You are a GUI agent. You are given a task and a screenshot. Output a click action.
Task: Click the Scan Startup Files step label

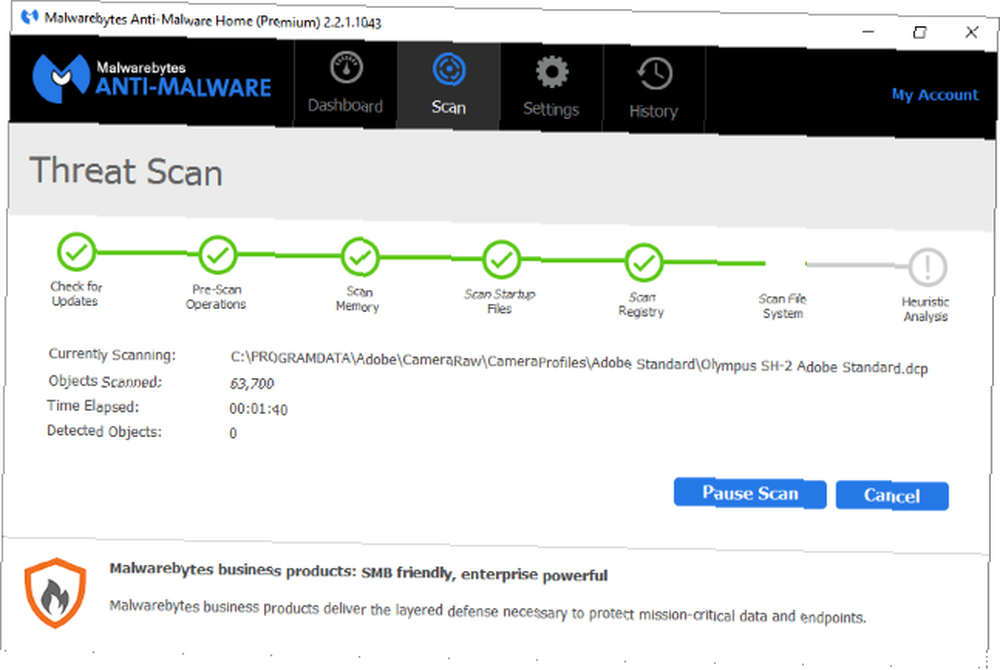point(500,302)
